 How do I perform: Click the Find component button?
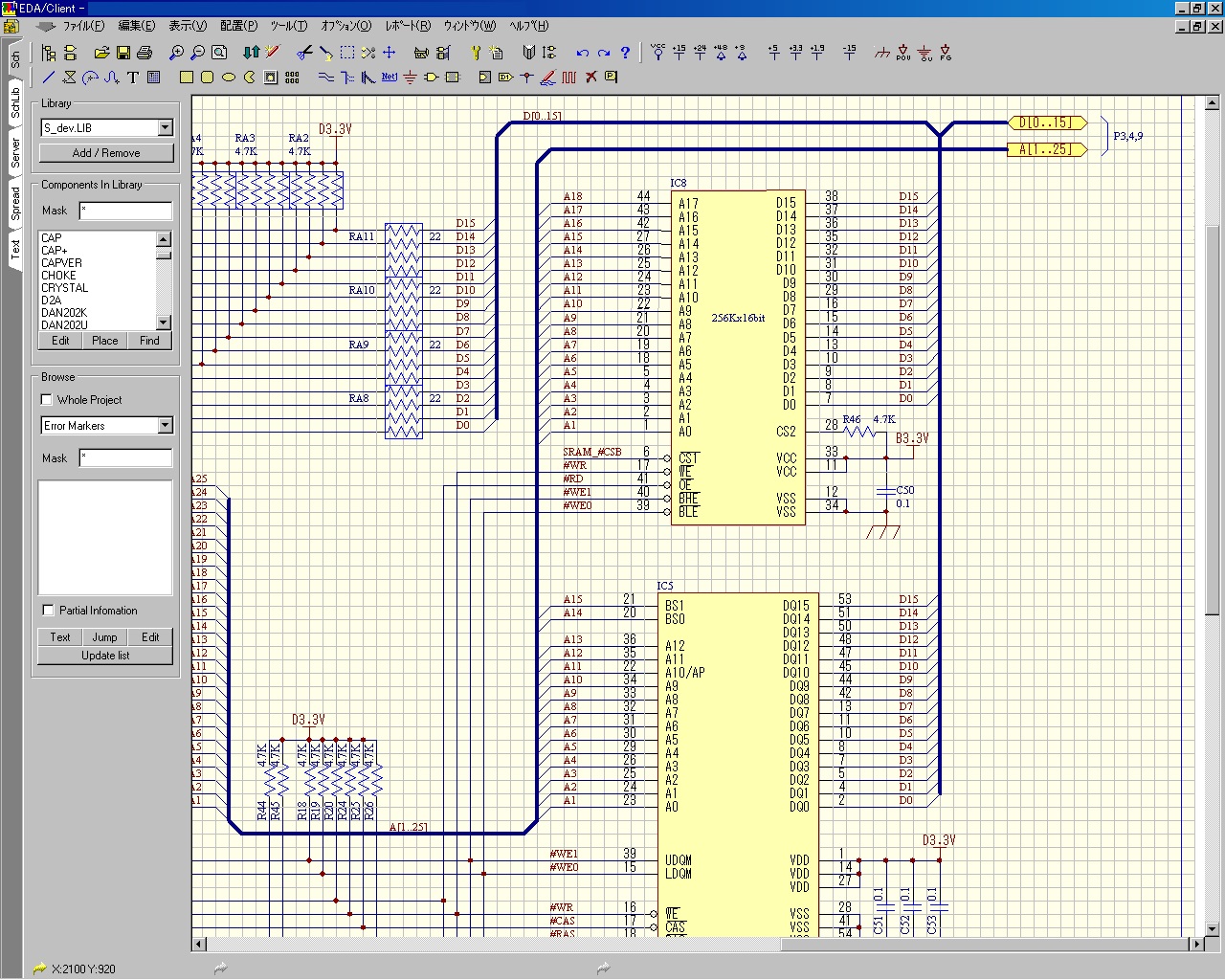149,341
